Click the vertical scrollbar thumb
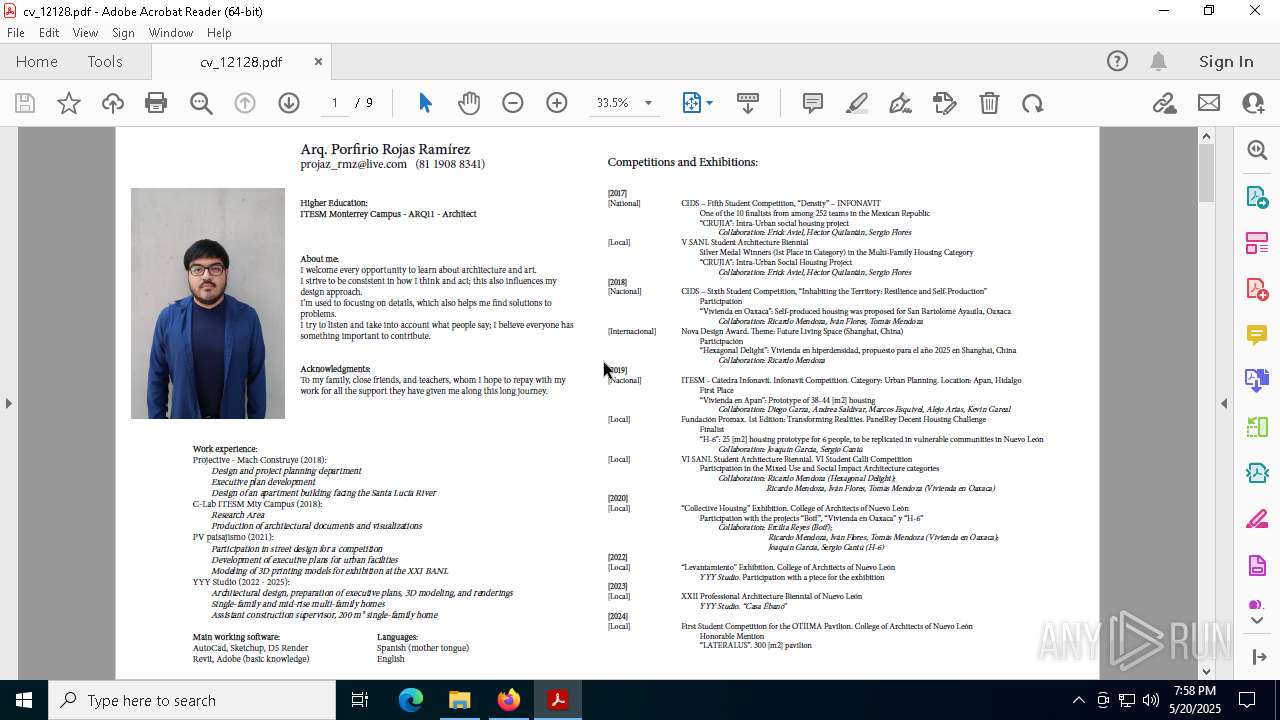The width and height of the screenshot is (1280, 720). click(1206, 174)
